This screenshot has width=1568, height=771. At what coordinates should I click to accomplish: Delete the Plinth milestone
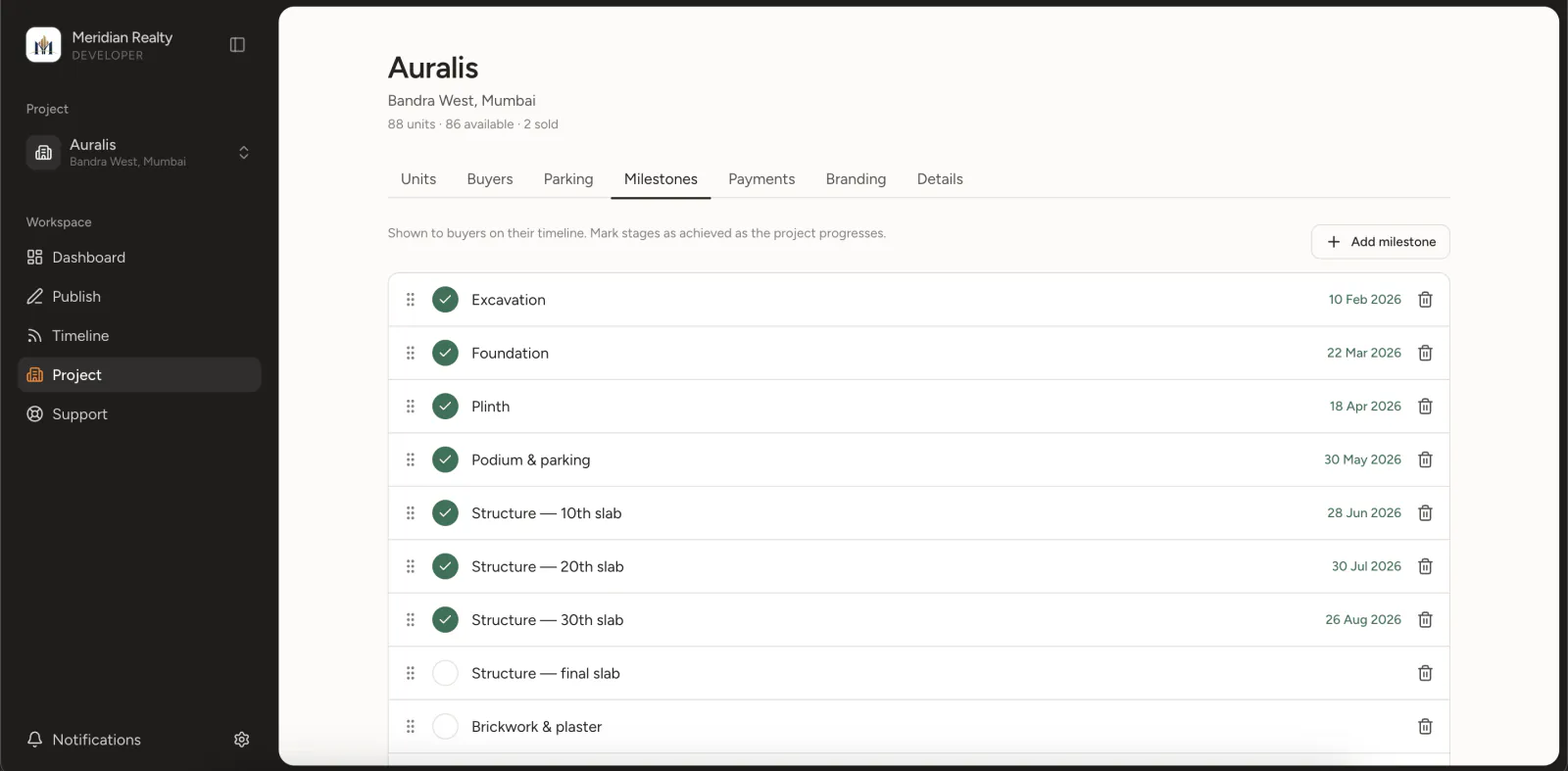point(1426,407)
